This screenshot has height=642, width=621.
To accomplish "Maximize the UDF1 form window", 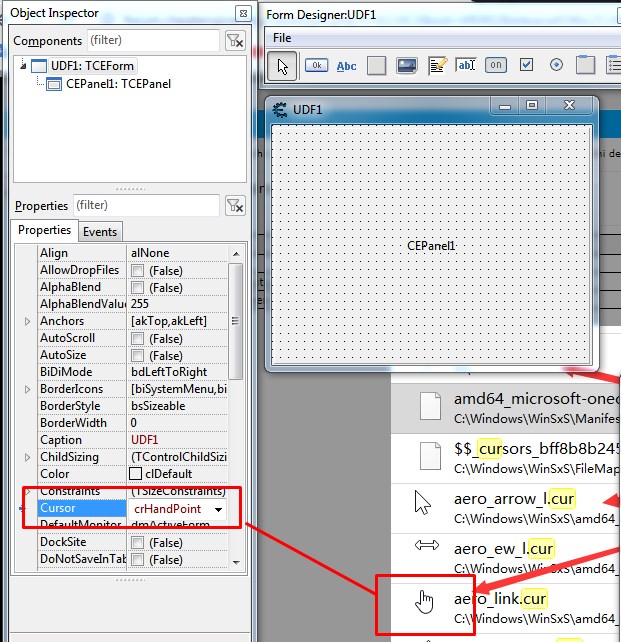I will tap(532, 106).
